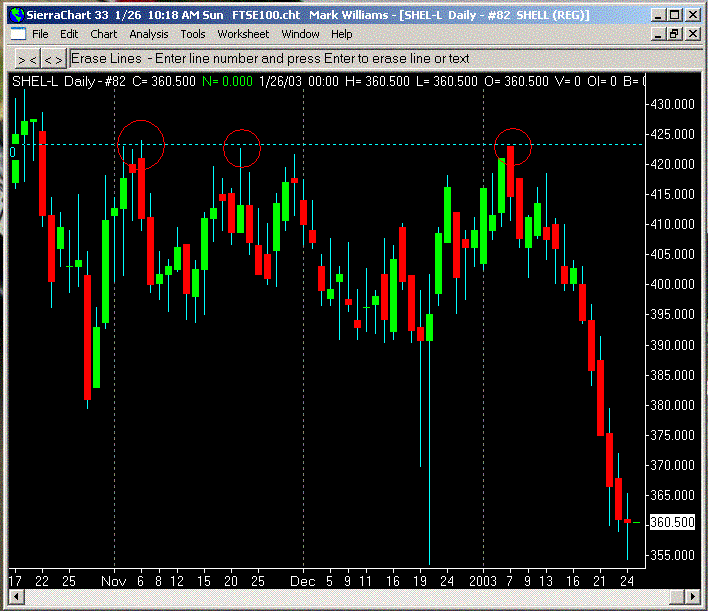Click the 430.000 price axis label
708x611 pixels.
pos(672,104)
